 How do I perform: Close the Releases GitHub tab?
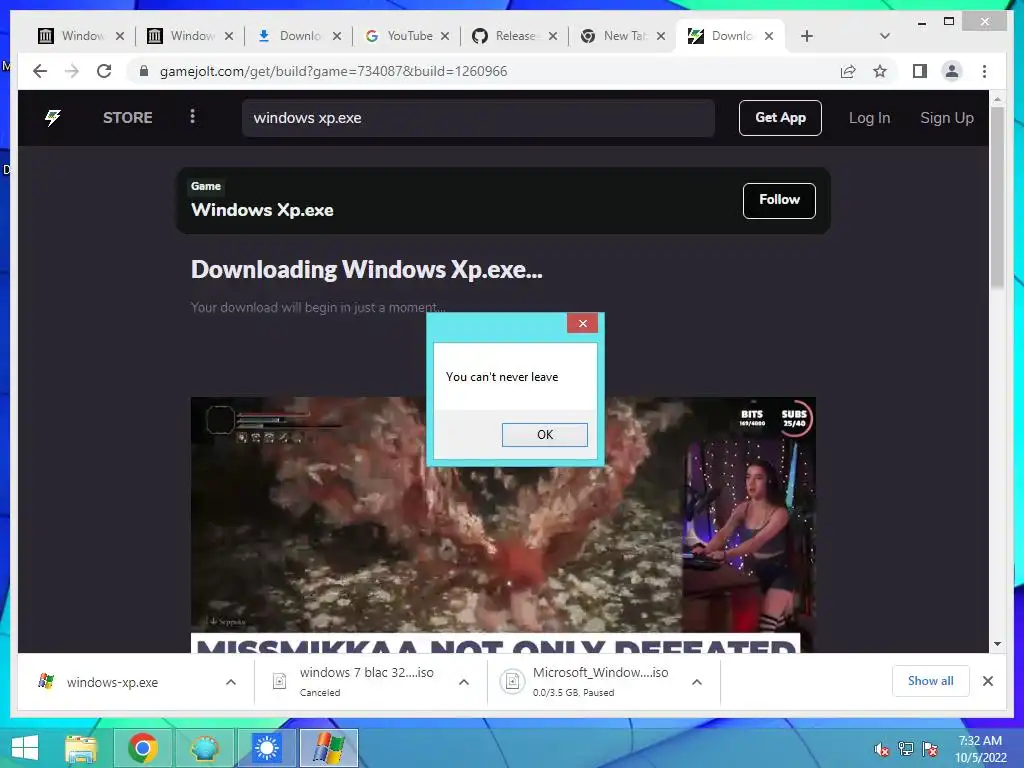[x=552, y=36]
